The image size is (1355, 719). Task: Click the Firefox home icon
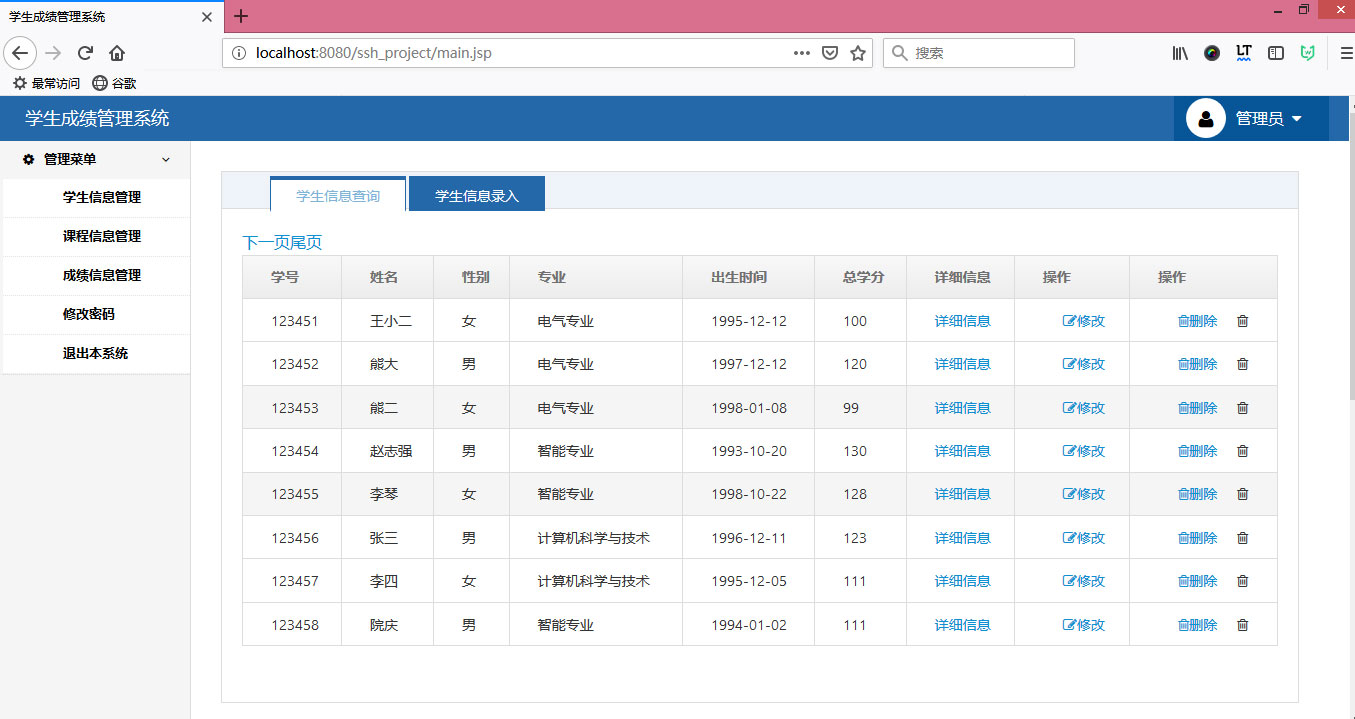pyautogui.click(x=117, y=53)
